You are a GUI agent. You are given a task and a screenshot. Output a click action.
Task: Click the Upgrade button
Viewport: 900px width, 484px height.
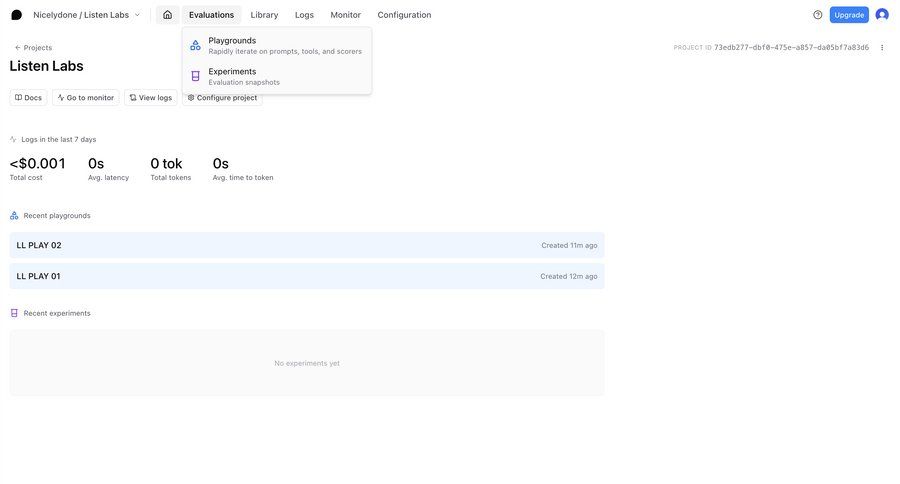tap(849, 15)
